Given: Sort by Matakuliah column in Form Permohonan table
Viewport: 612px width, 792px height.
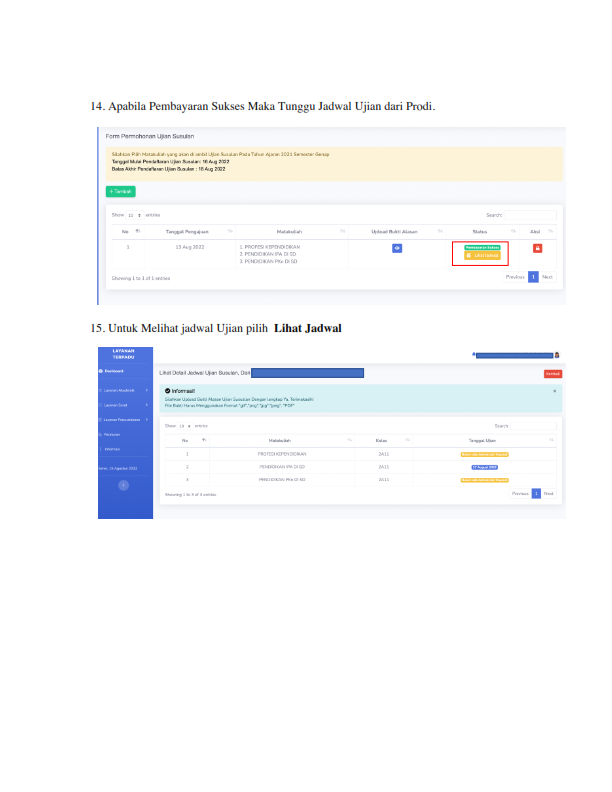Looking at the screenshot, I should pyautogui.click(x=291, y=231).
